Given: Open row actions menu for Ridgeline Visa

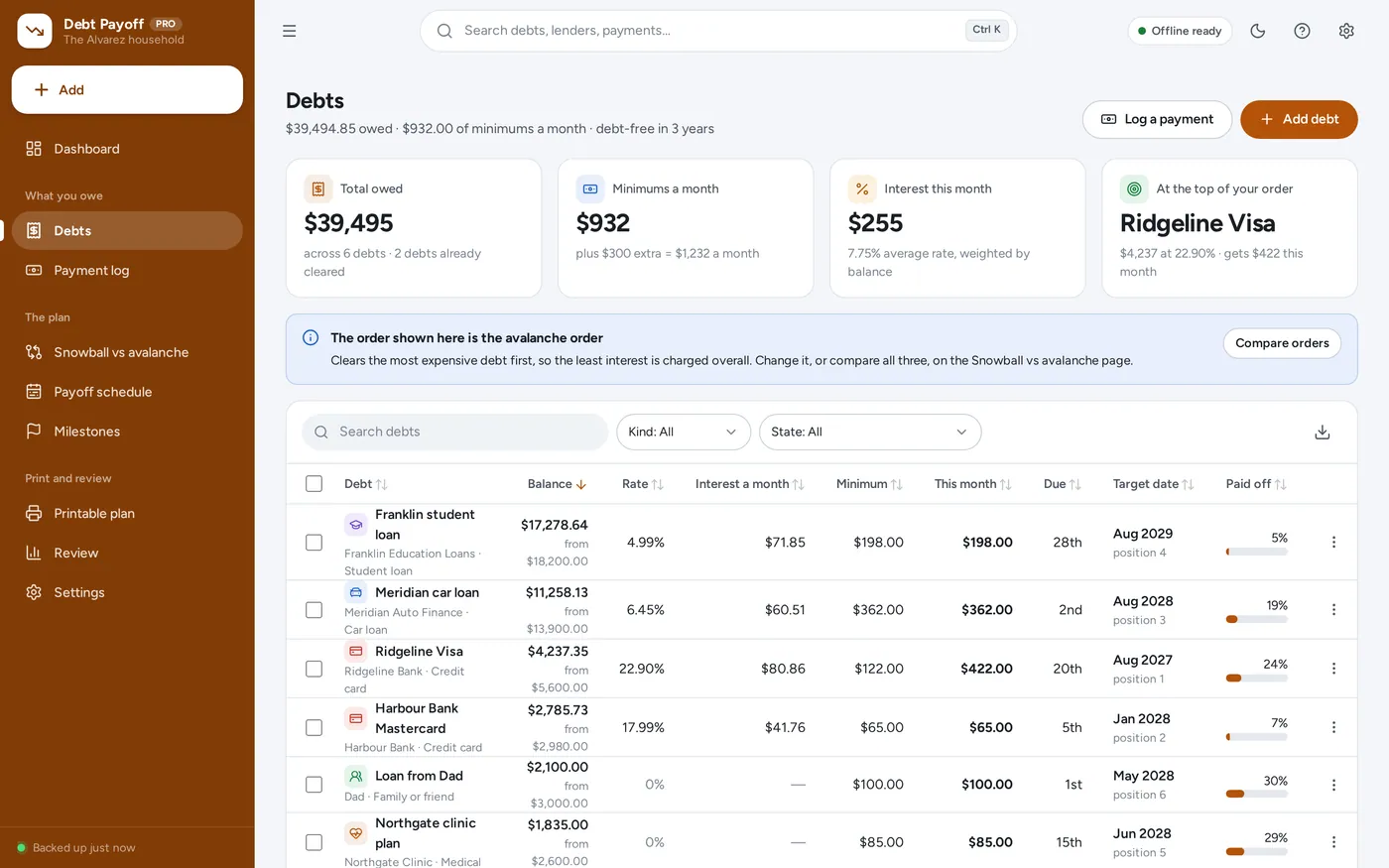Looking at the screenshot, I should [x=1333, y=669].
